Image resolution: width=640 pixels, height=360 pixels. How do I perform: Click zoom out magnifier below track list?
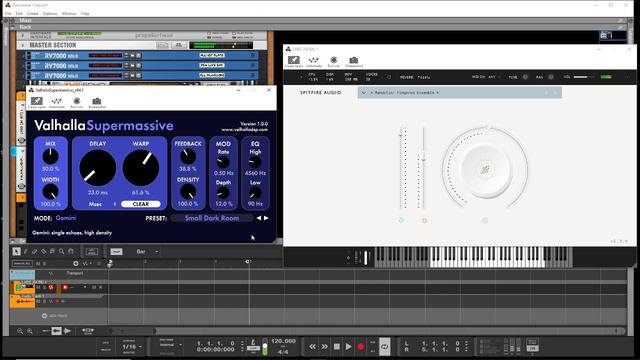pyautogui.click(x=20, y=331)
